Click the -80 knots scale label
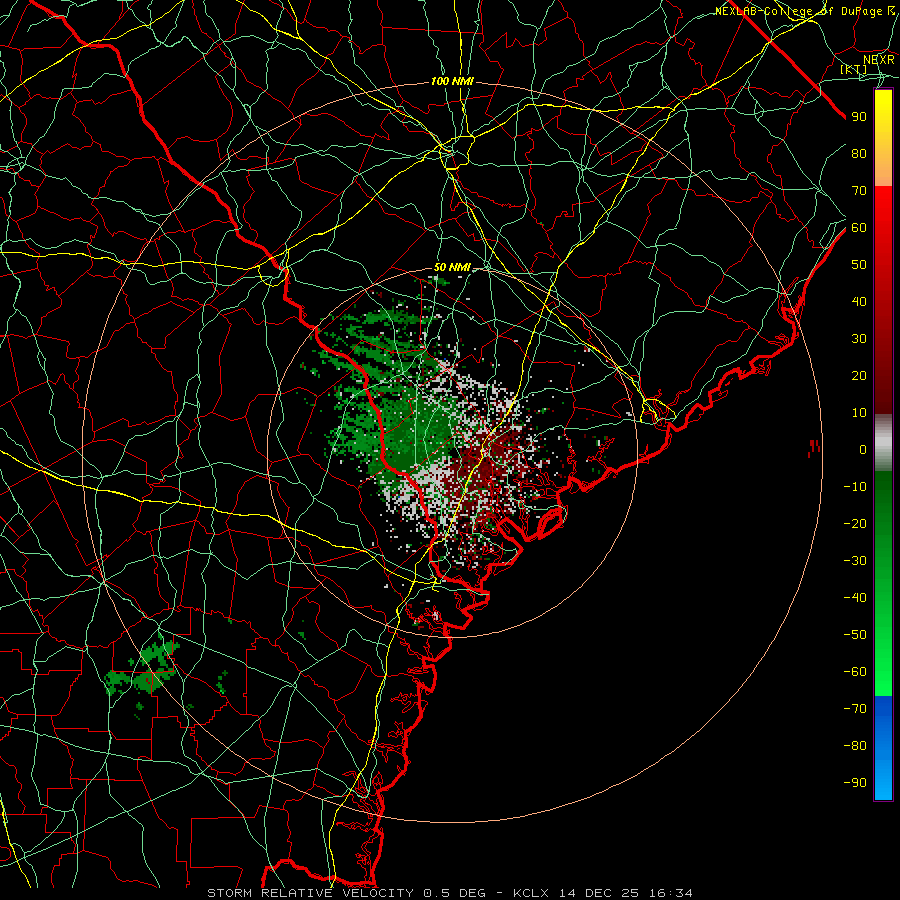This screenshot has width=900, height=900. tap(855, 746)
